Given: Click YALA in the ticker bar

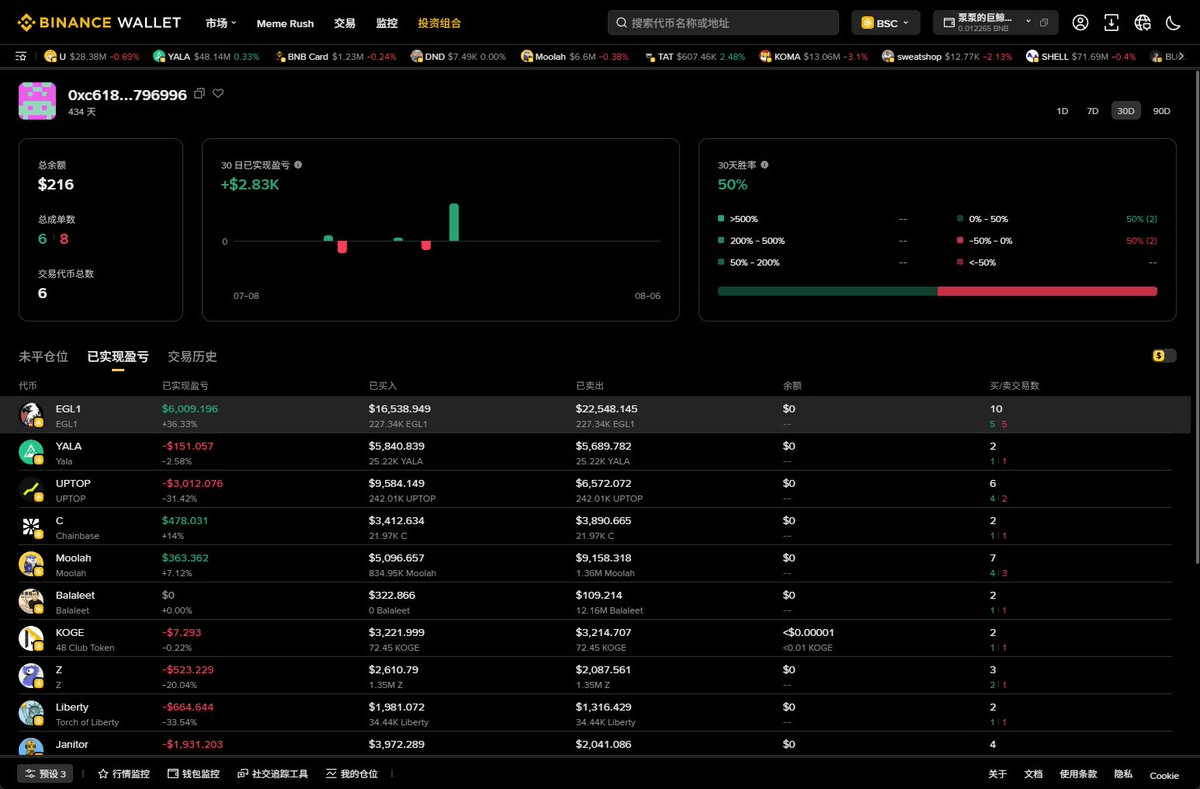Looking at the screenshot, I should tap(205, 57).
